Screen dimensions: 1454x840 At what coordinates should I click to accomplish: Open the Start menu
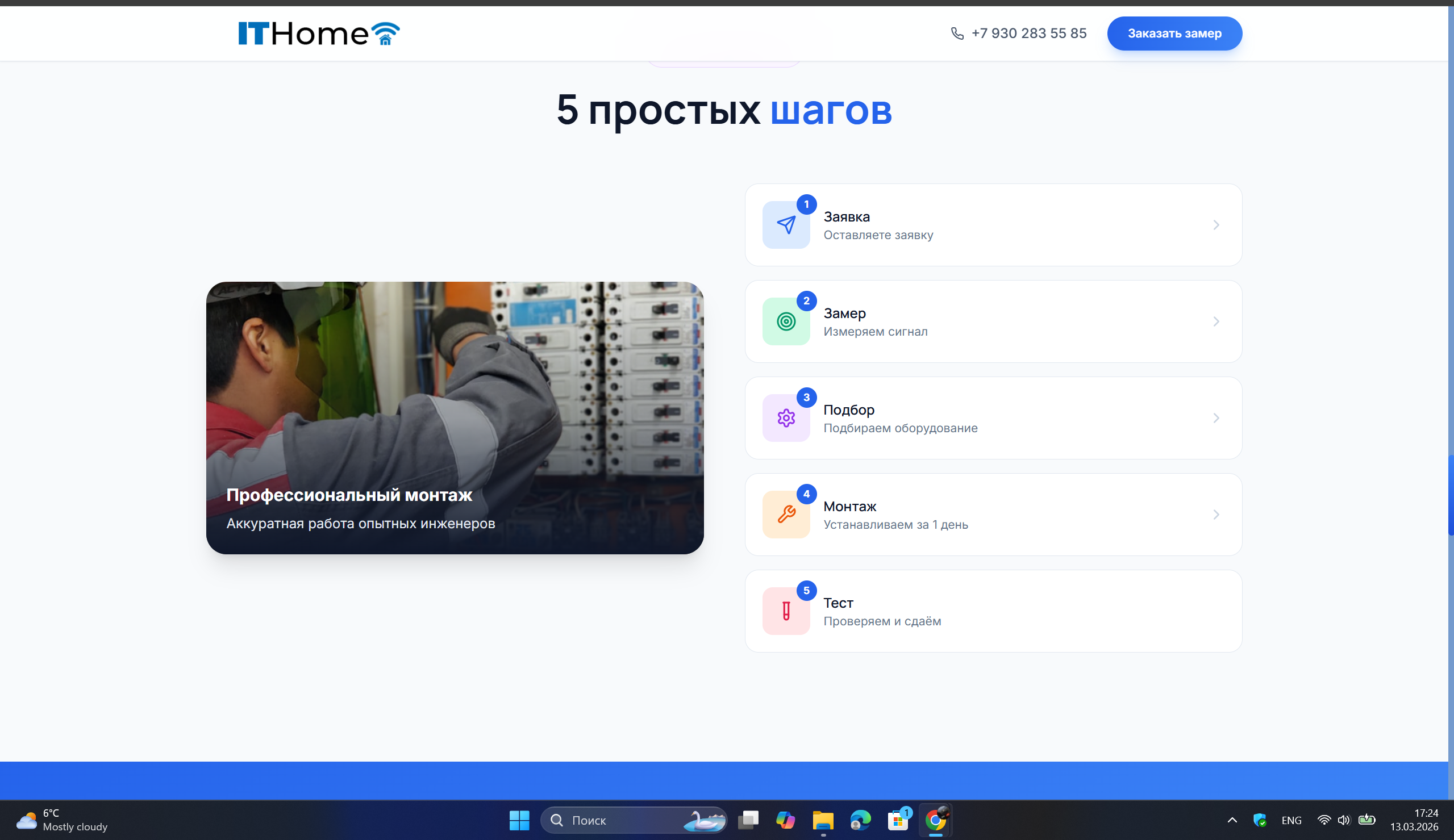[x=519, y=820]
